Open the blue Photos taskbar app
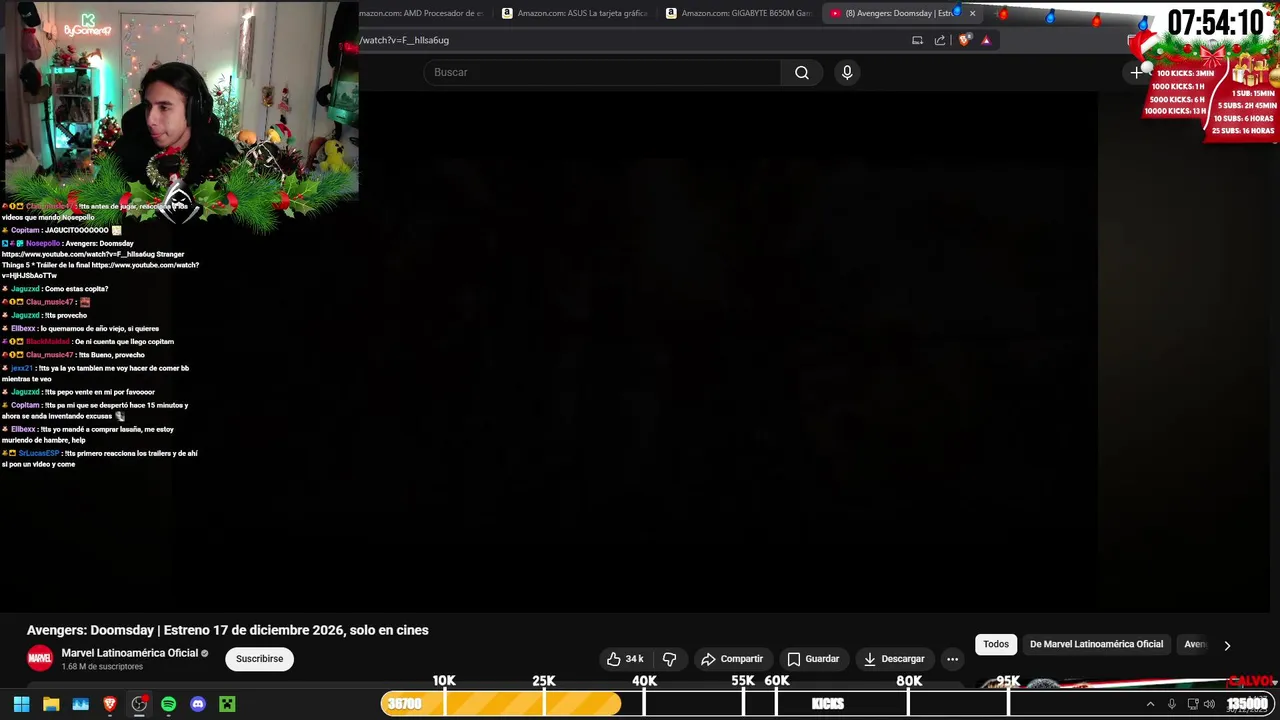Image resolution: width=1280 pixels, height=720 pixels. (81, 704)
